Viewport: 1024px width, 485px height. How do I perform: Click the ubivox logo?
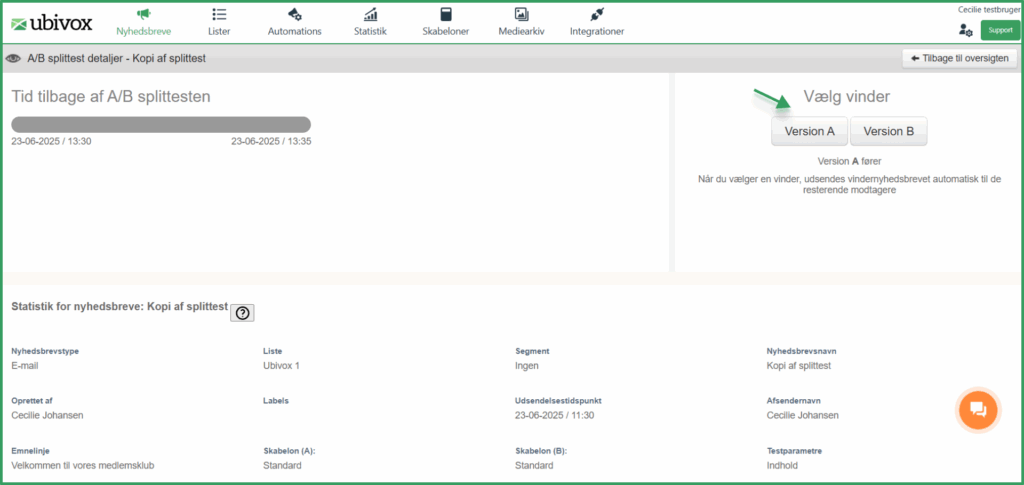[x=52, y=23]
